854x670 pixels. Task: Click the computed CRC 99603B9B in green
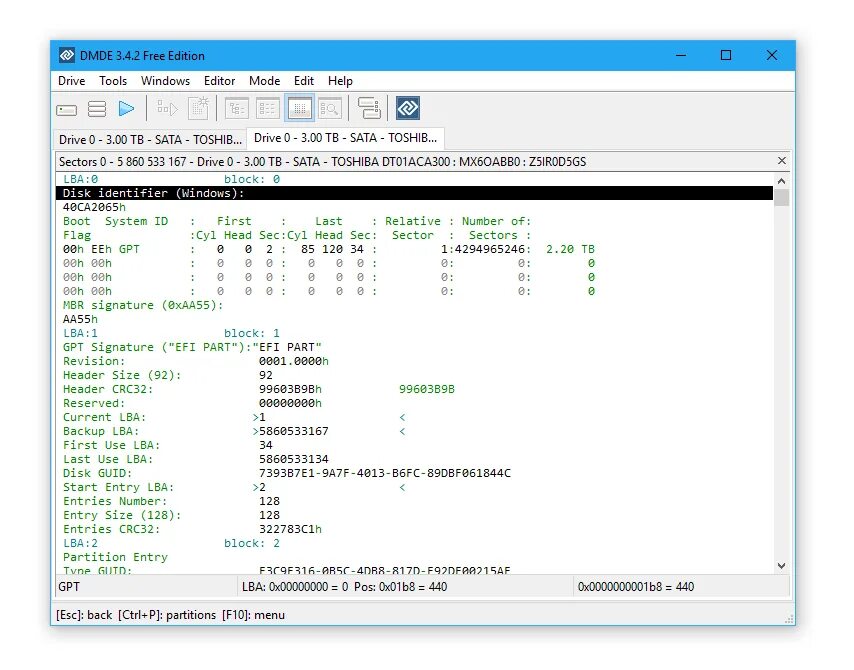426,389
